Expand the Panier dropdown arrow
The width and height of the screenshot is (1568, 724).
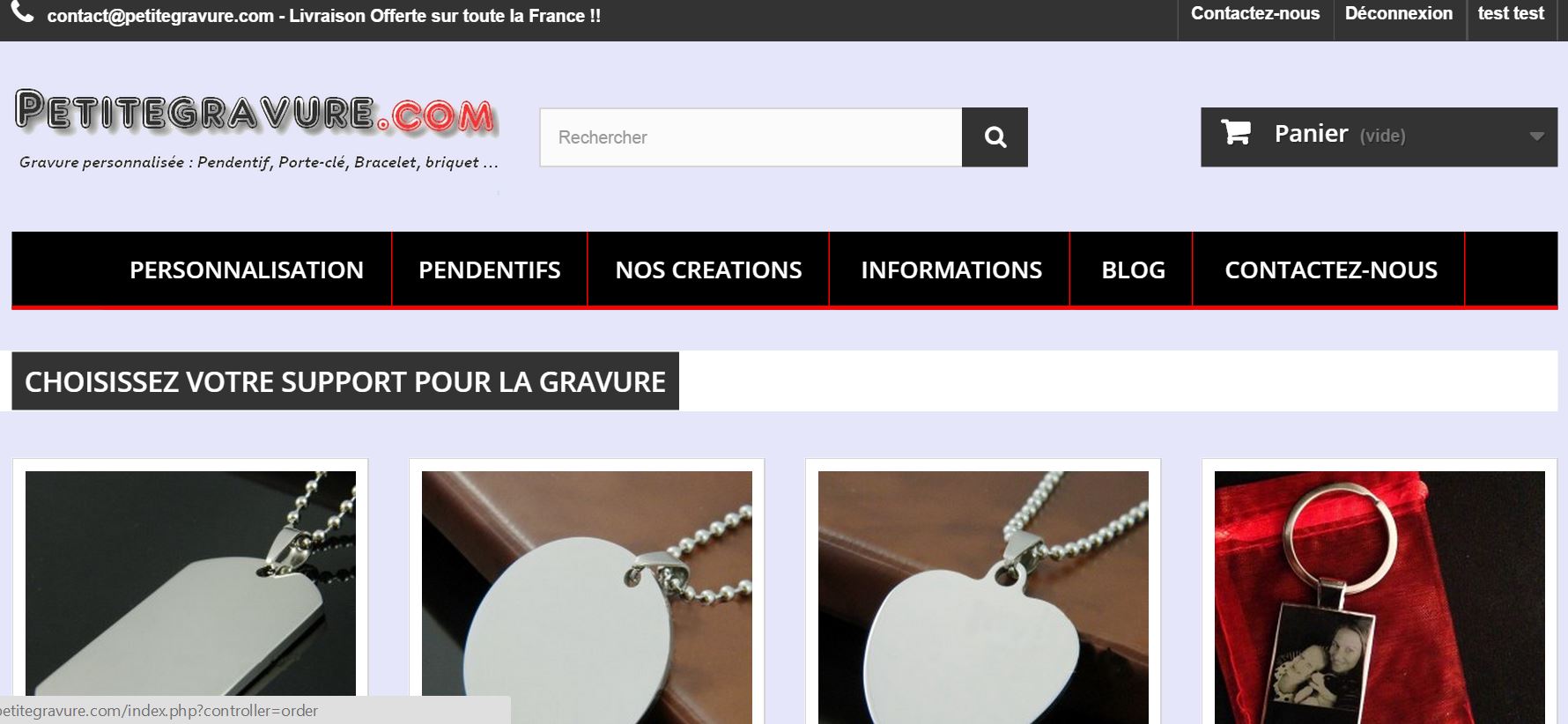tap(1536, 137)
